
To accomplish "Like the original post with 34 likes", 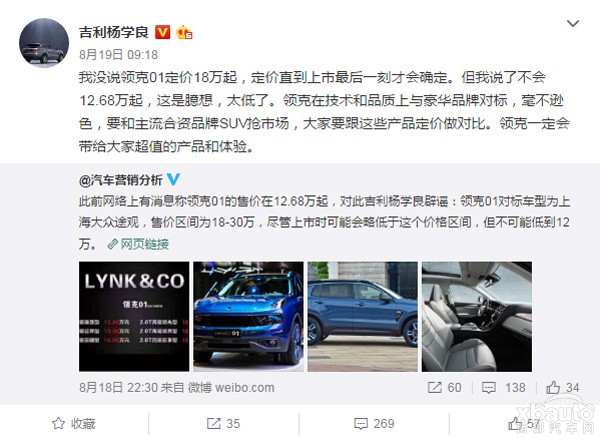I will [563, 388].
